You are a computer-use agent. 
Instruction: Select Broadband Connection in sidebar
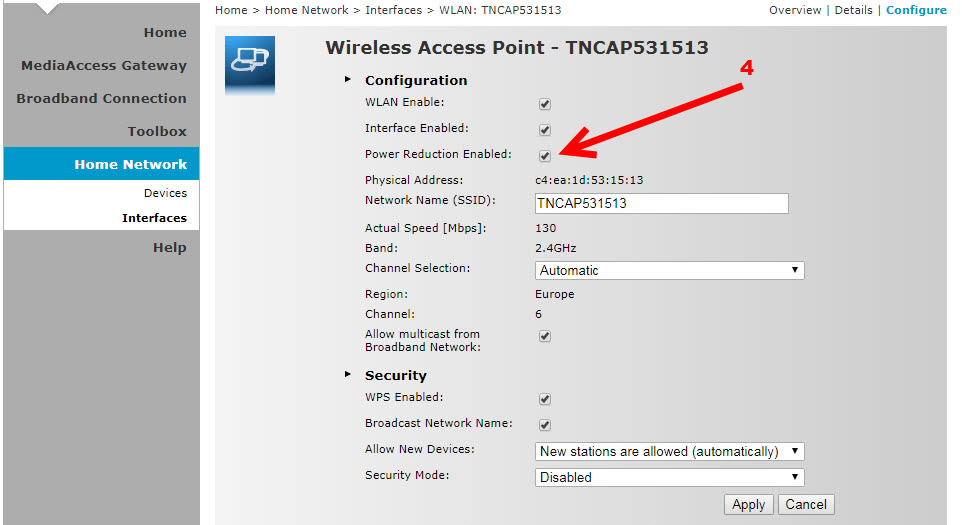coord(102,98)
